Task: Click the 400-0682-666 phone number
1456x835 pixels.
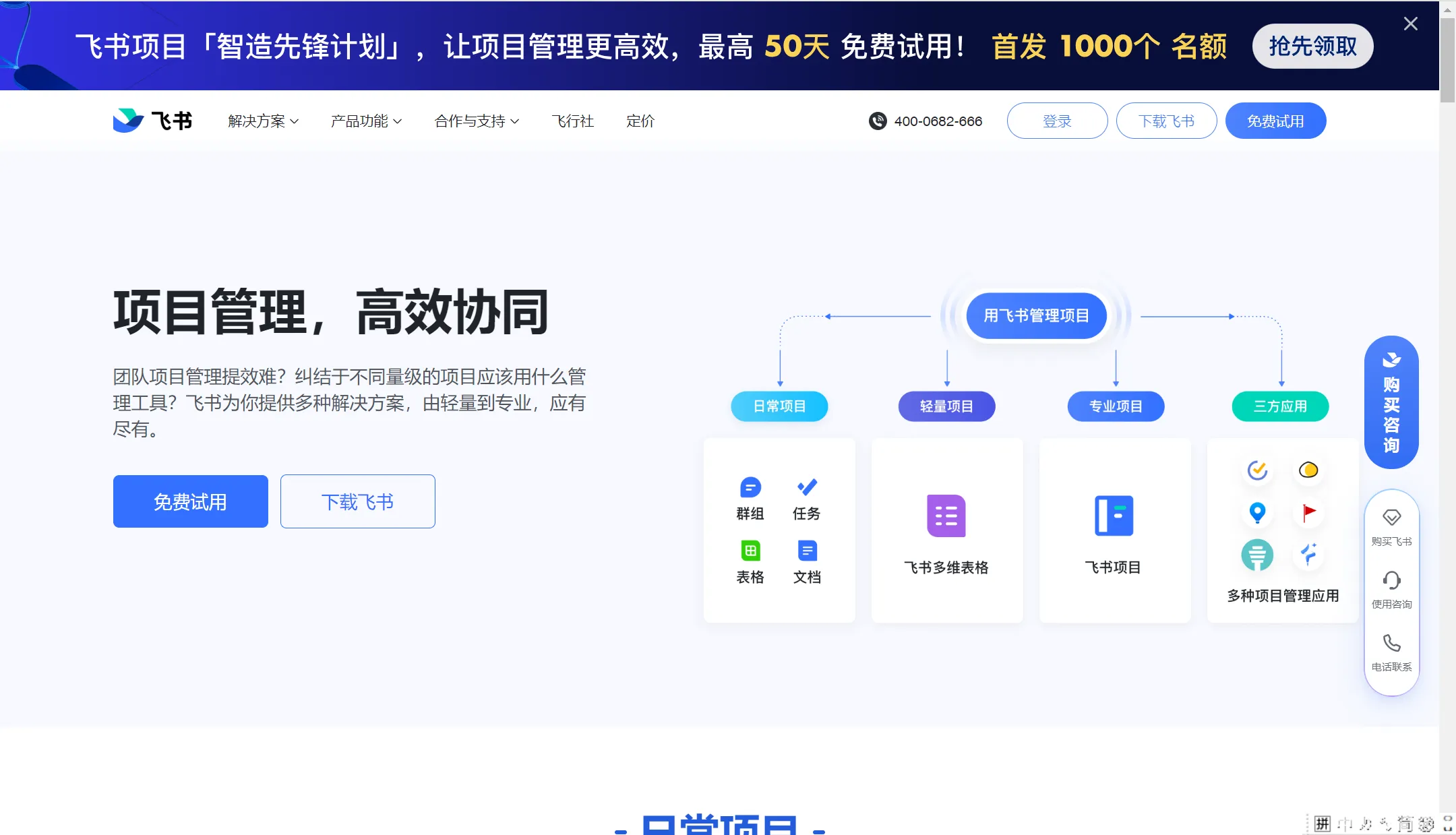Action: pos(938,121)
